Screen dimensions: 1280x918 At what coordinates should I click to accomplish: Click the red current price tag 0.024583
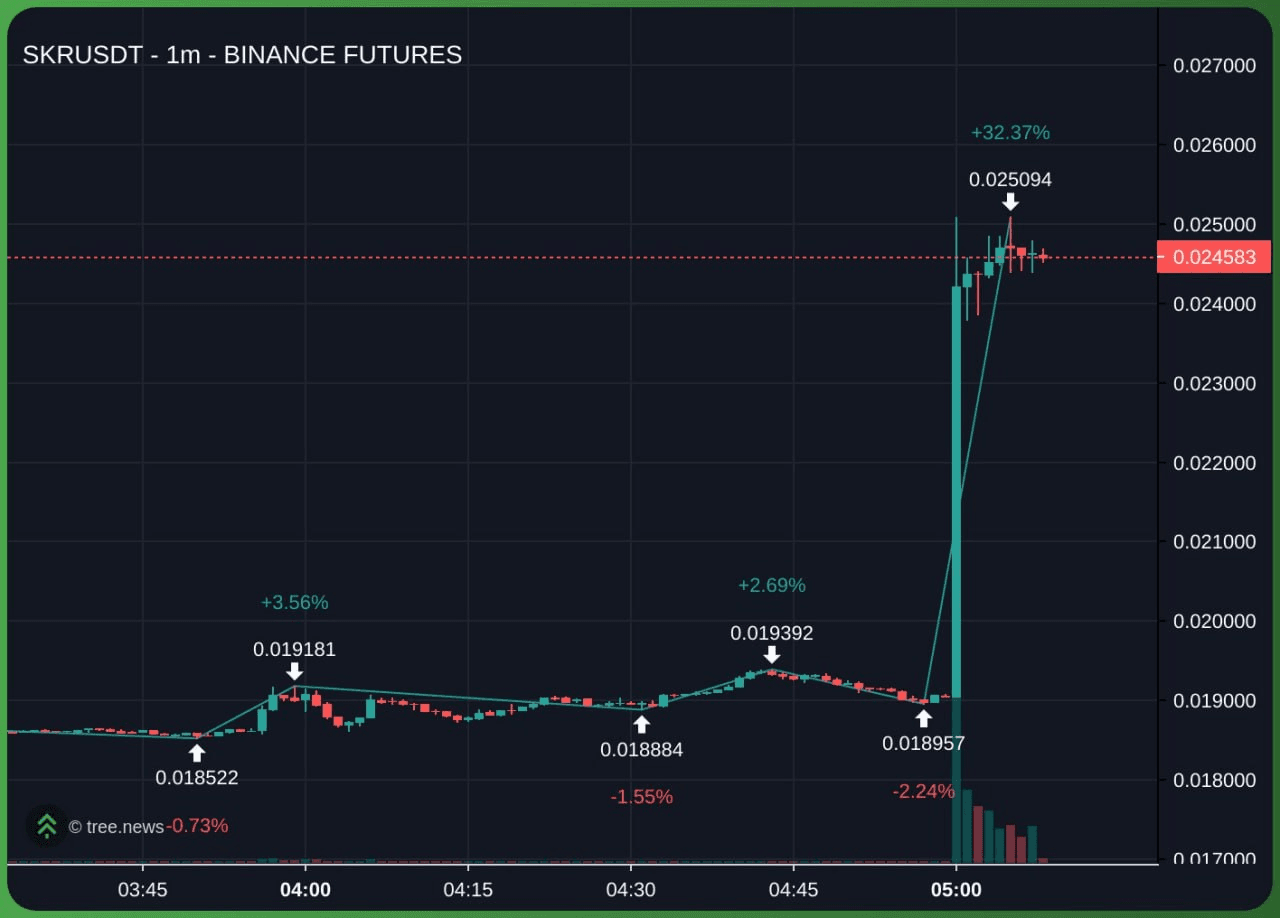(x=1213, y=257)
